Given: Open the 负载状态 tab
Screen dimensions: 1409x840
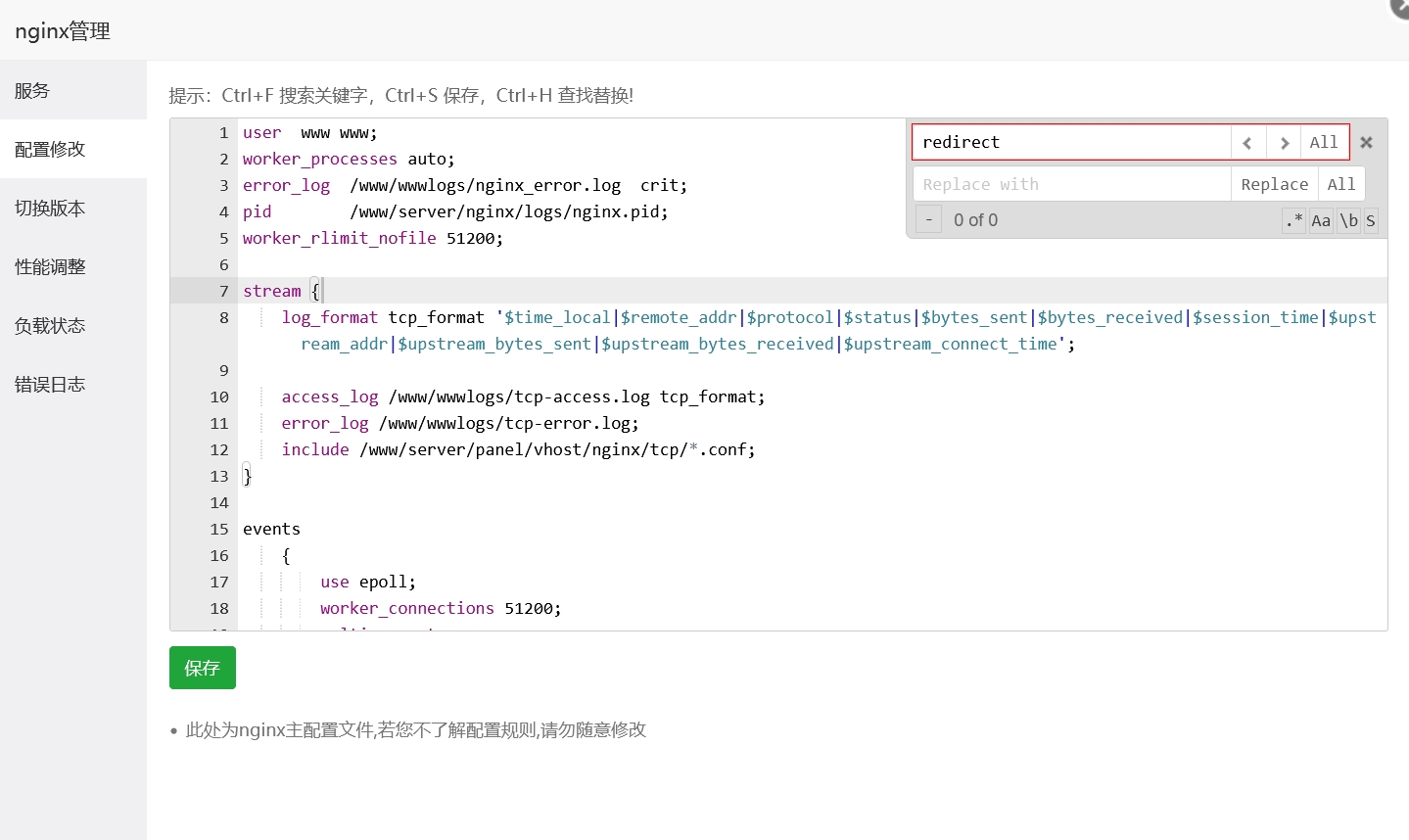Looking at the screenshot, I should [x=73, y=325].
